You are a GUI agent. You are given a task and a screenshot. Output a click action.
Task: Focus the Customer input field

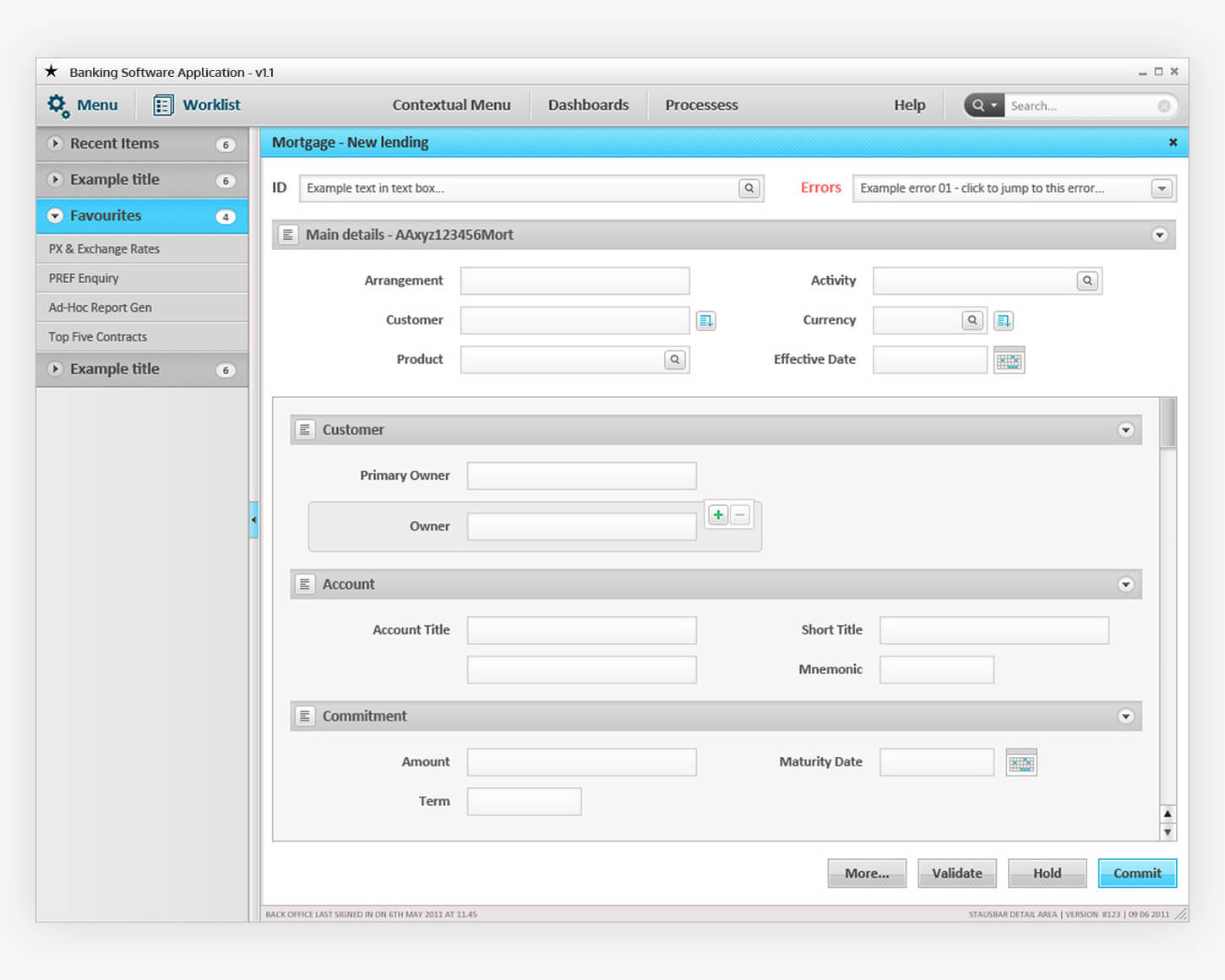(x=574, y=320)
